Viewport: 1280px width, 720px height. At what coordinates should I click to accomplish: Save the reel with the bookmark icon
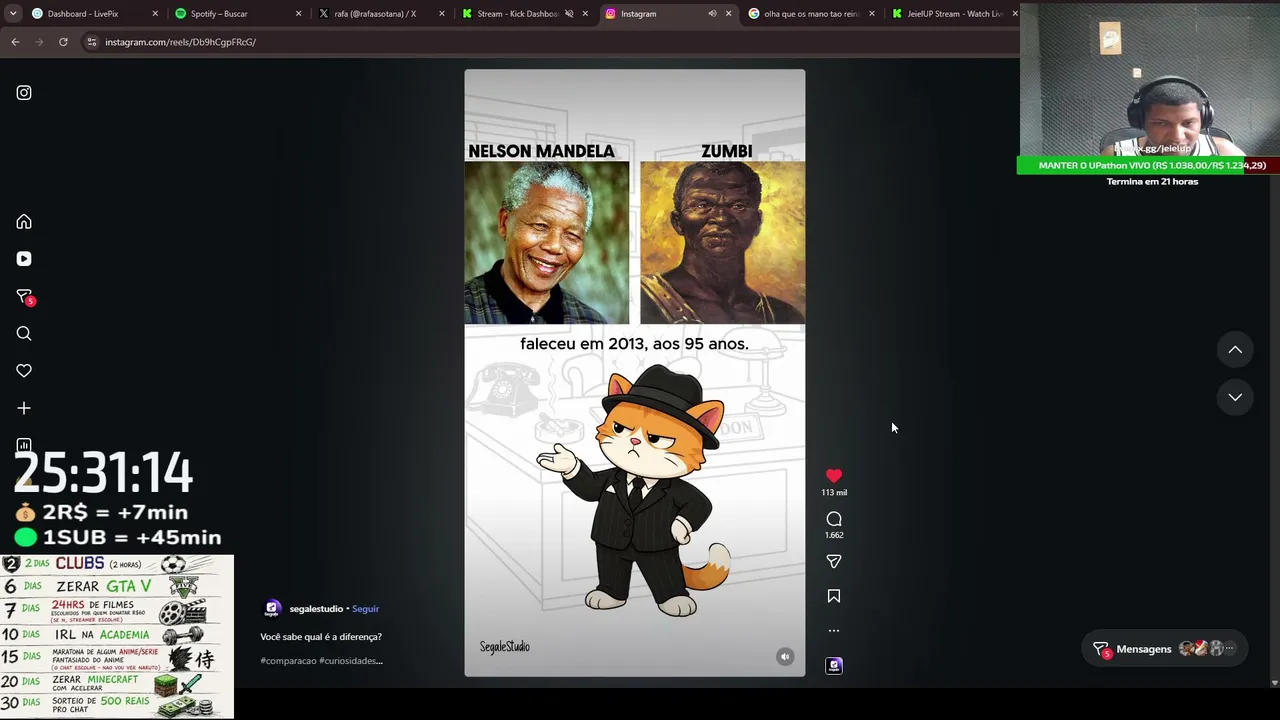(834, 596)
